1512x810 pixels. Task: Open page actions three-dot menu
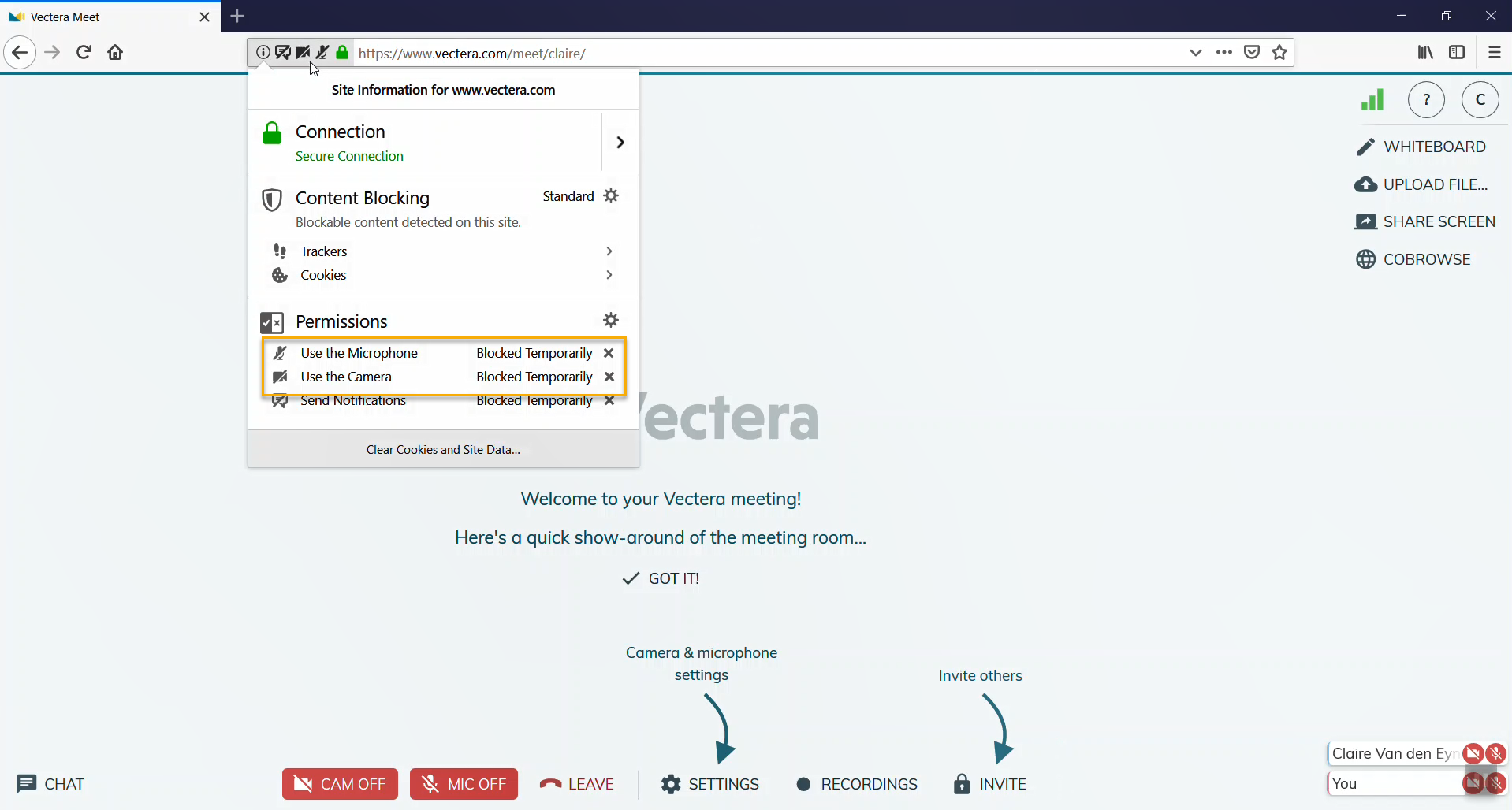1224,53
